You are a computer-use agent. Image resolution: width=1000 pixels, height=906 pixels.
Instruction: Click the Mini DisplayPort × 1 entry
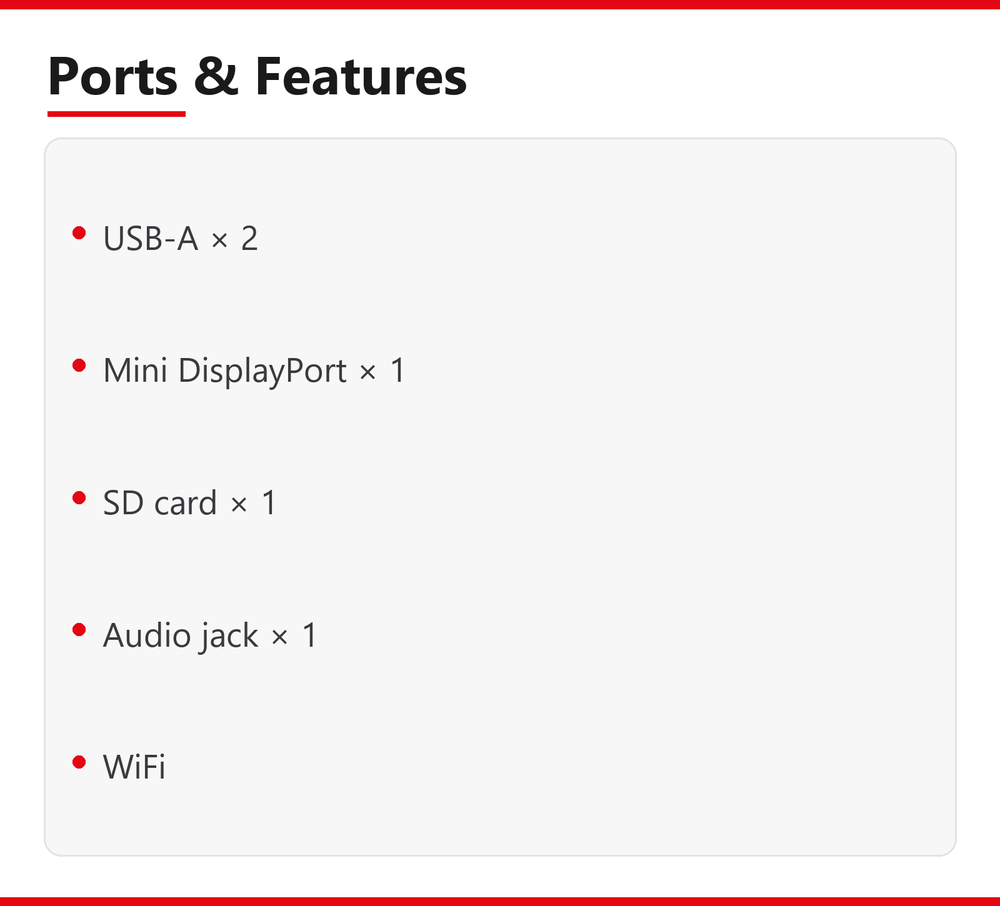coord(254,371)
